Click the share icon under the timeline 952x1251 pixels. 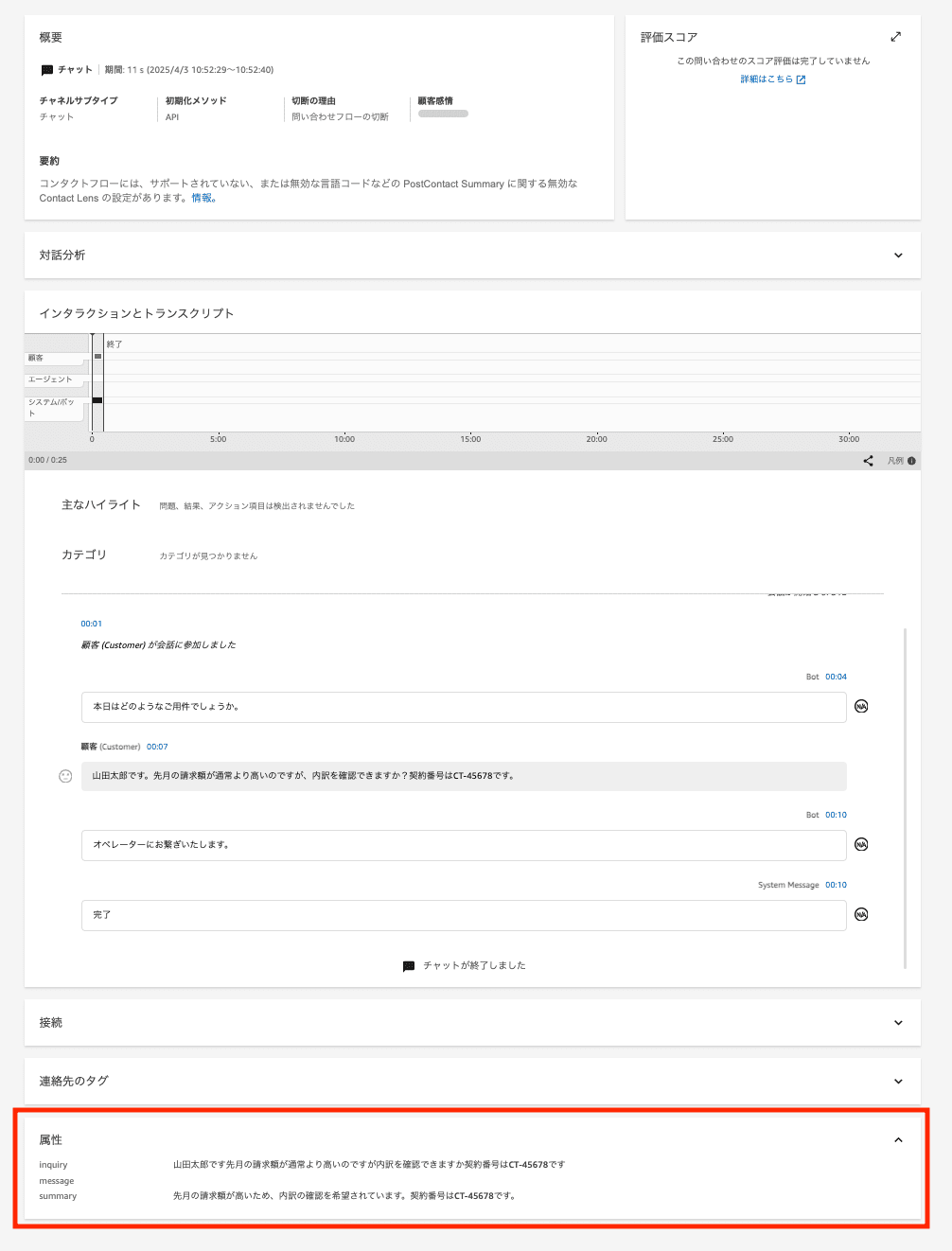tap(868, 461)
